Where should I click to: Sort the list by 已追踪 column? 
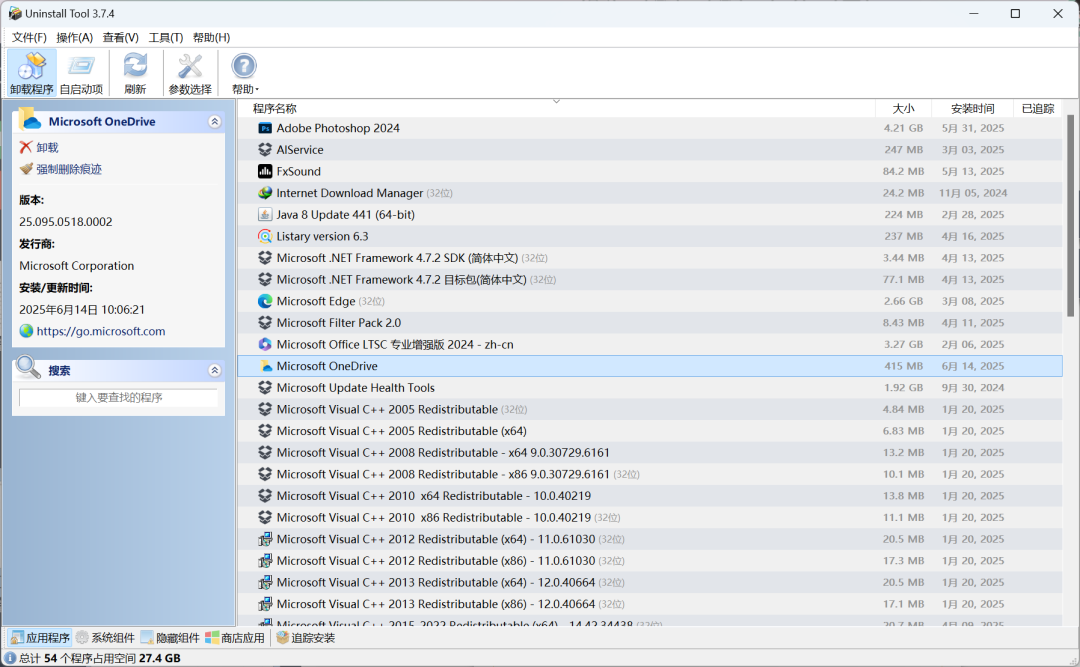(x=1038, y=108)
